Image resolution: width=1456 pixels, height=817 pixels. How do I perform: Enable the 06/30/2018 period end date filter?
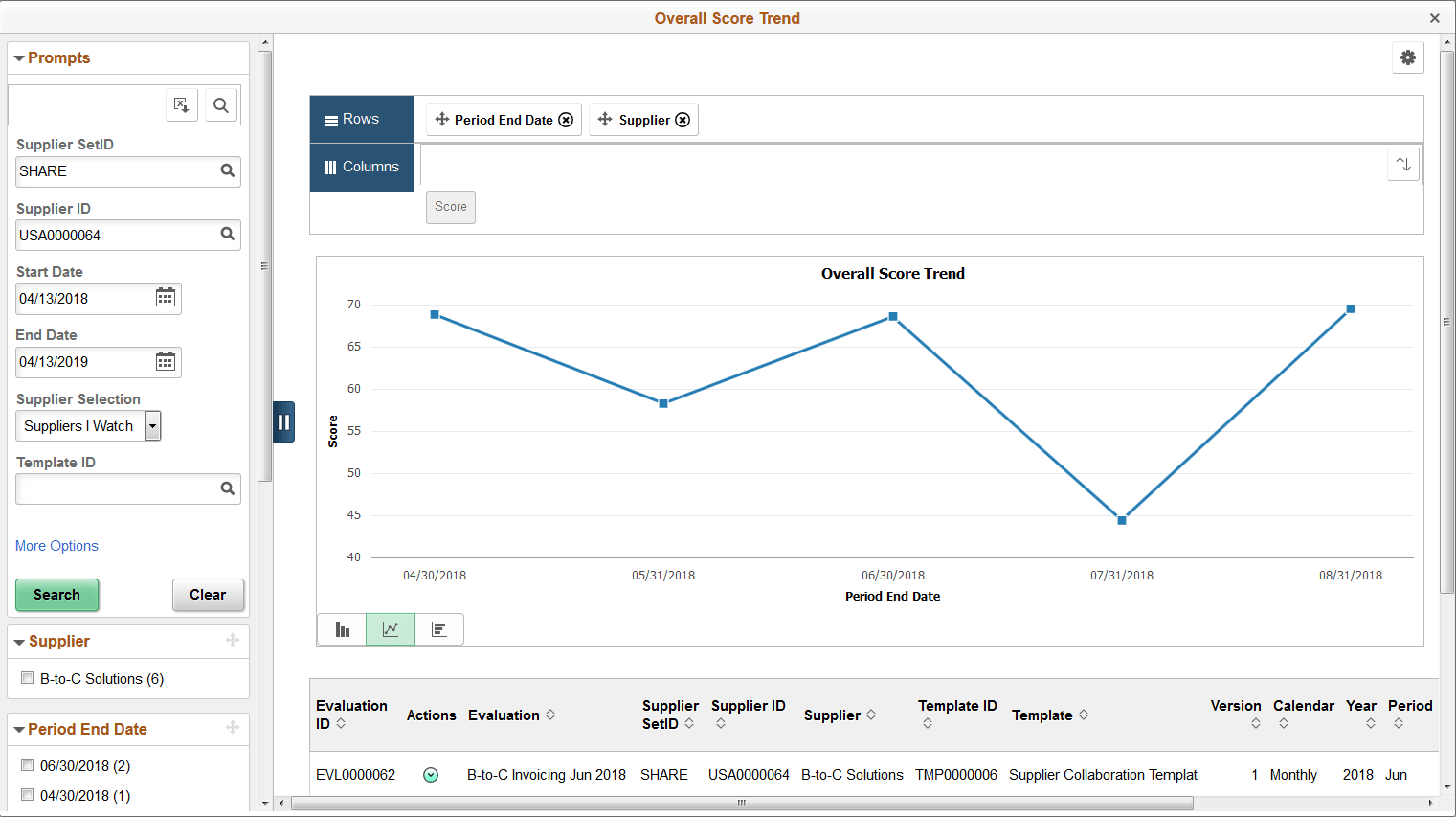point(27,765)
